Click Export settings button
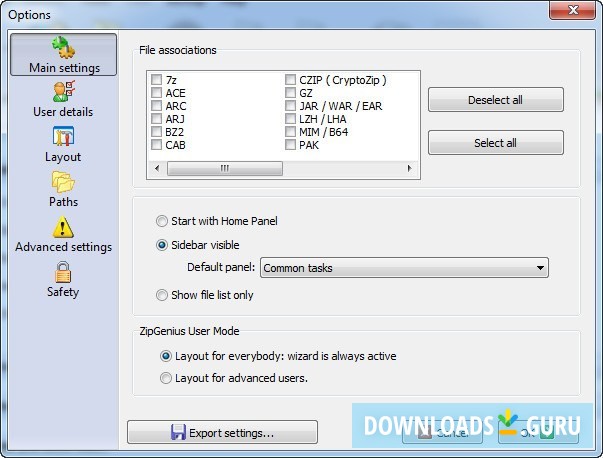Screen dimensions: 603x458 (222, 432)
